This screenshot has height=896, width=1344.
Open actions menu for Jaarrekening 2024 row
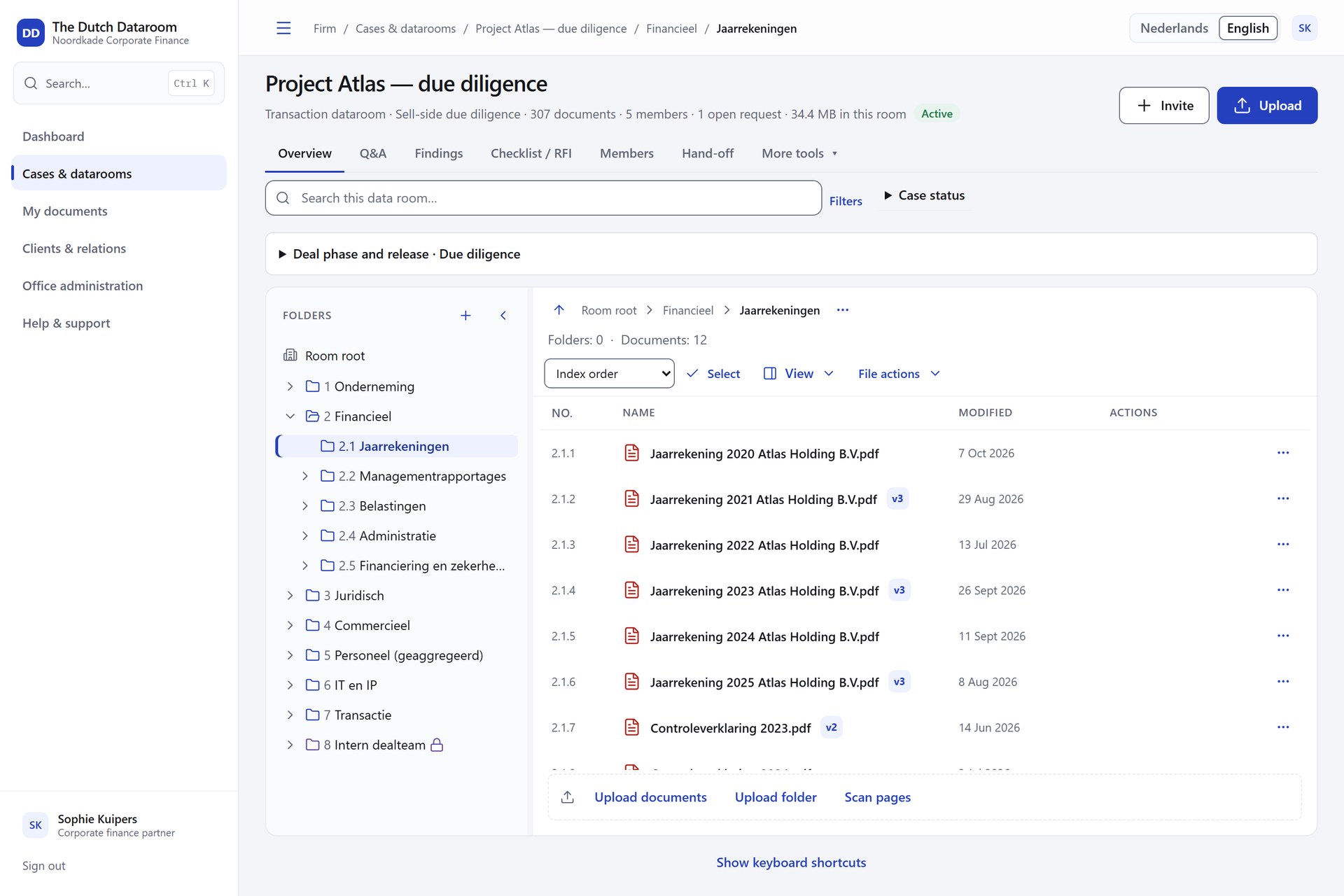coord(1283,636)
